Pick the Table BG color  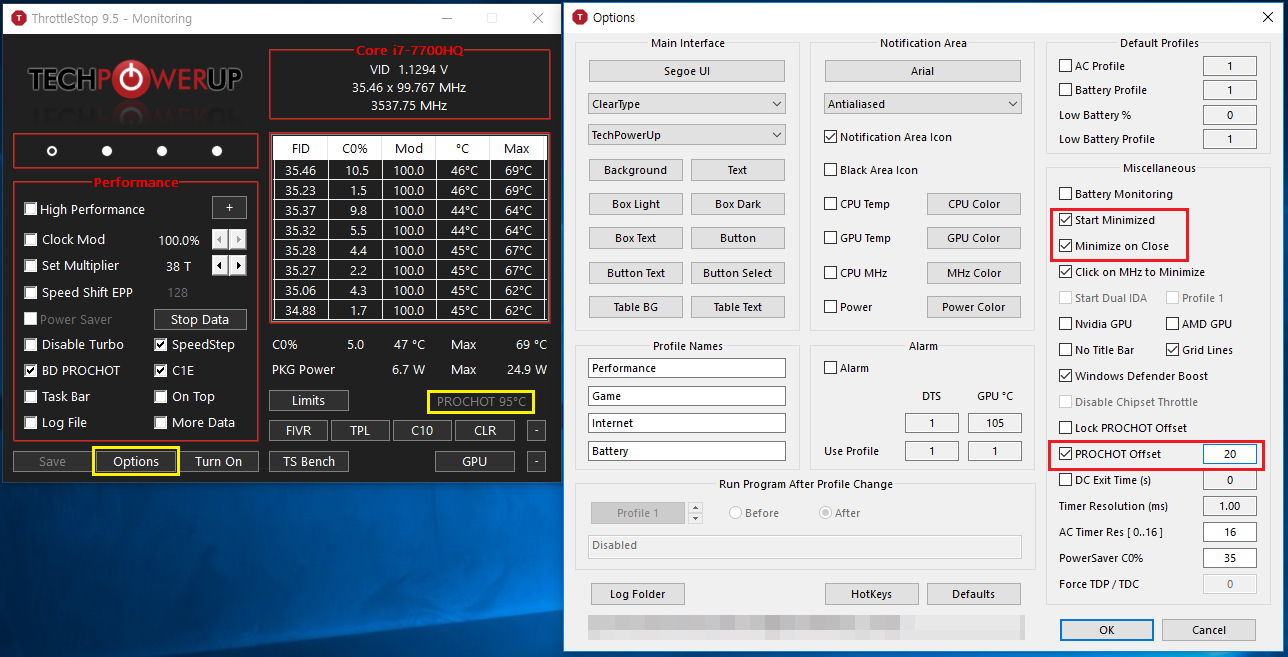[636, 307]
